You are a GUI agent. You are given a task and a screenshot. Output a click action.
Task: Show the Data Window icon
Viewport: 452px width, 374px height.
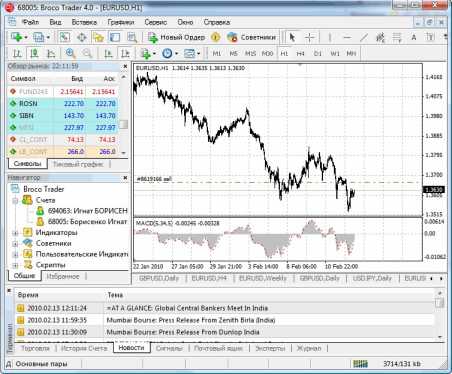coord(82,37)
